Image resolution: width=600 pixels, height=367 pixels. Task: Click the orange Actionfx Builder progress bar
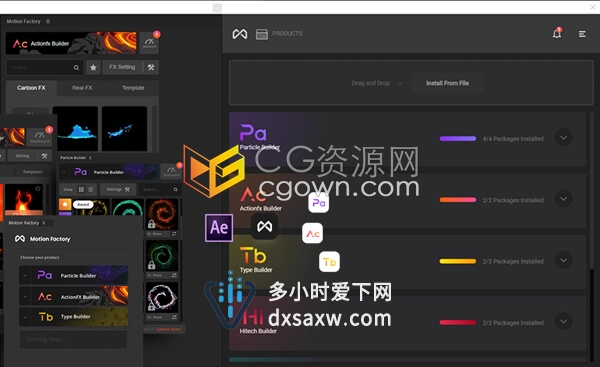coord(458,200)
